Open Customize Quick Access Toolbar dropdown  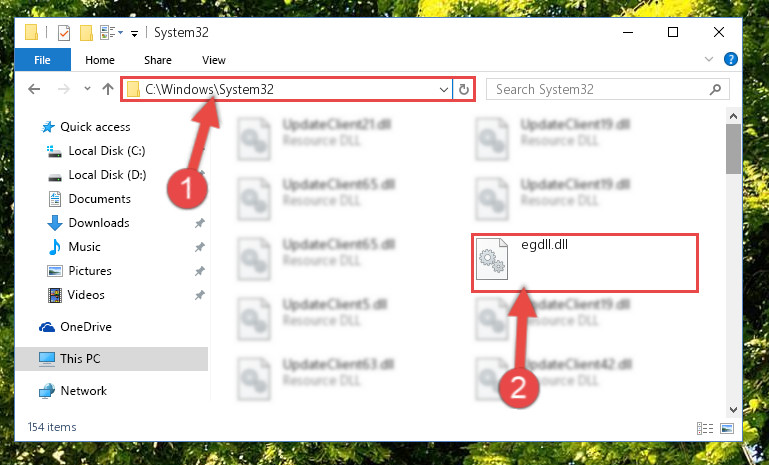pos(134,34)
